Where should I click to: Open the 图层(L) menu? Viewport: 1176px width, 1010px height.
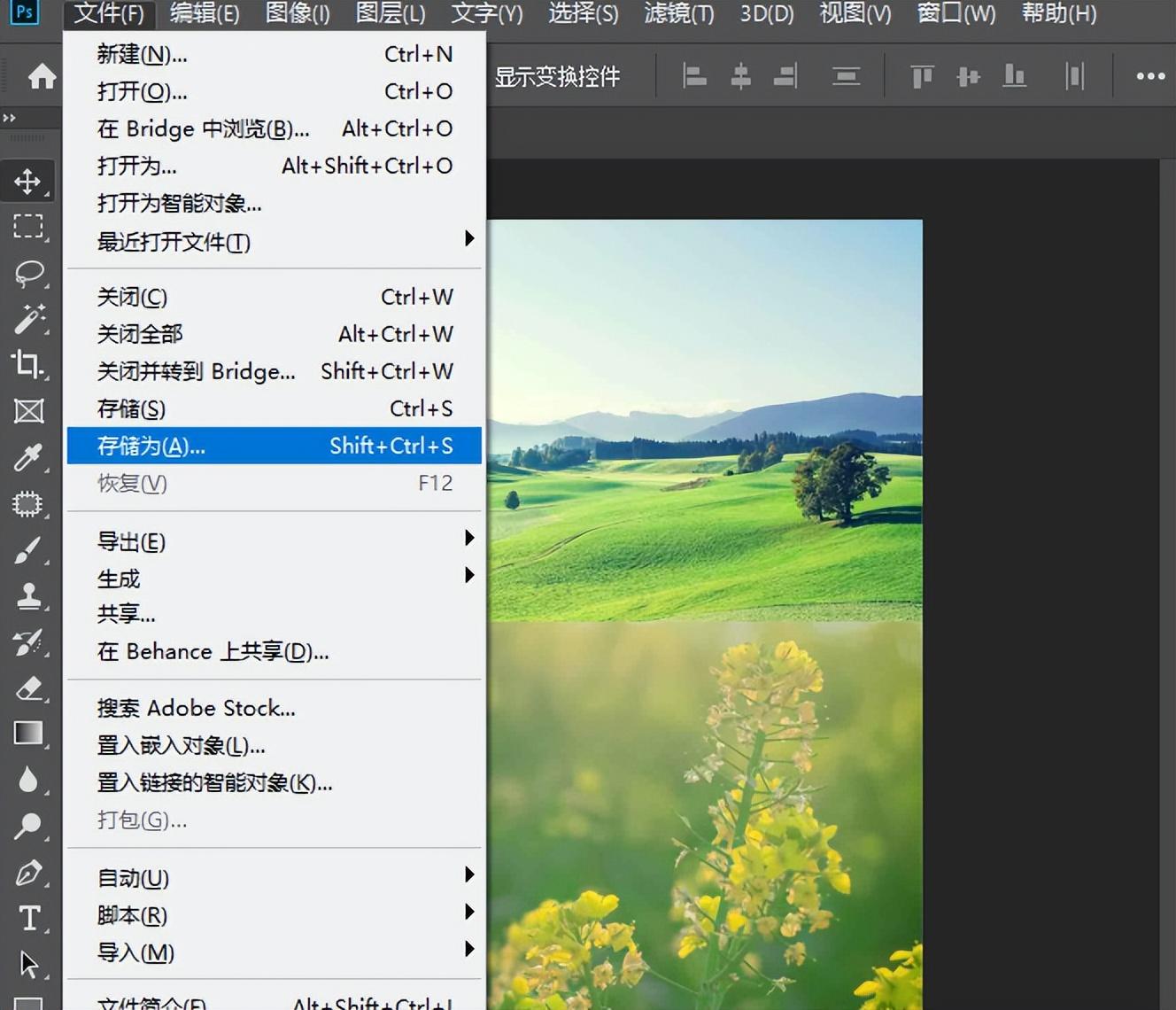click(x=391, y=13)
